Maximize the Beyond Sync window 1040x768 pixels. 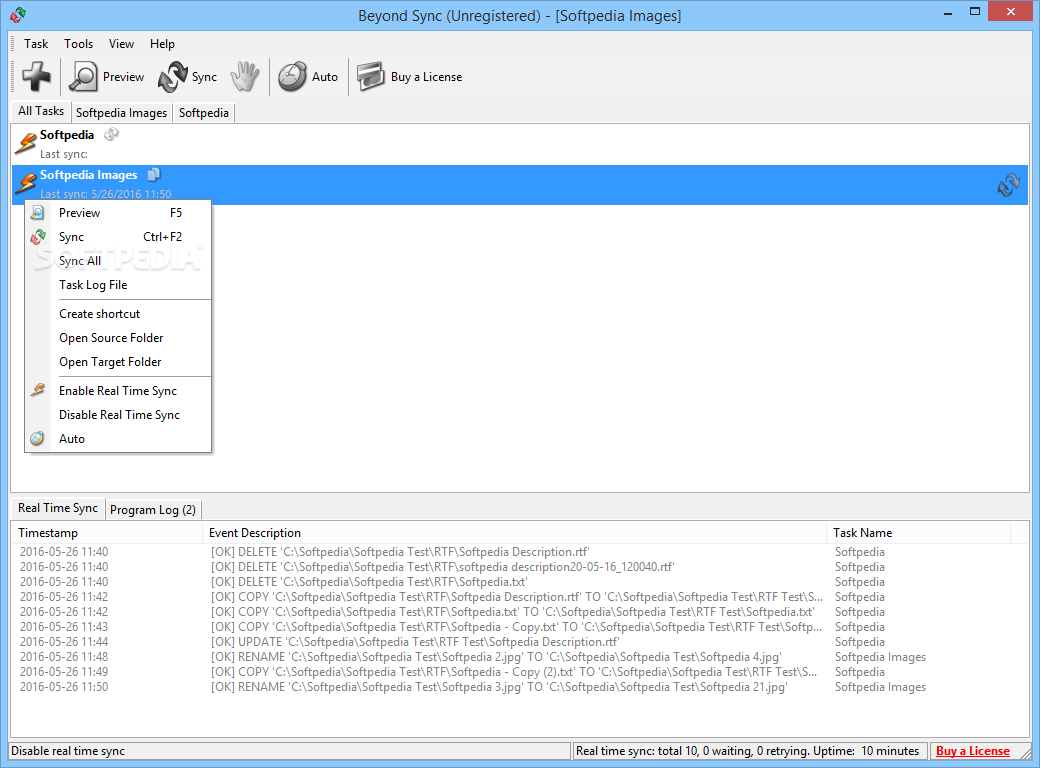point(974,11)
